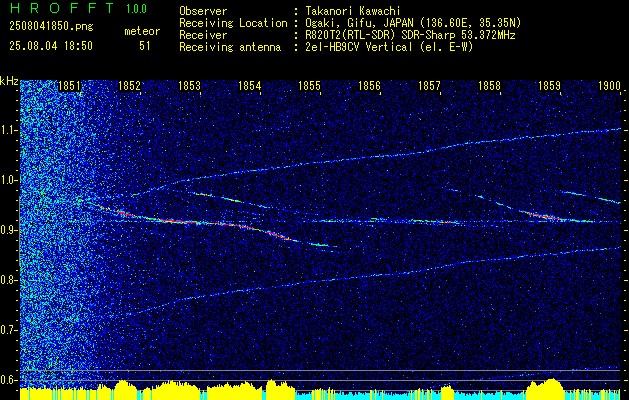629x400 pixels.
Task: Click the 1859 time marker
Action: pos(550,86)
